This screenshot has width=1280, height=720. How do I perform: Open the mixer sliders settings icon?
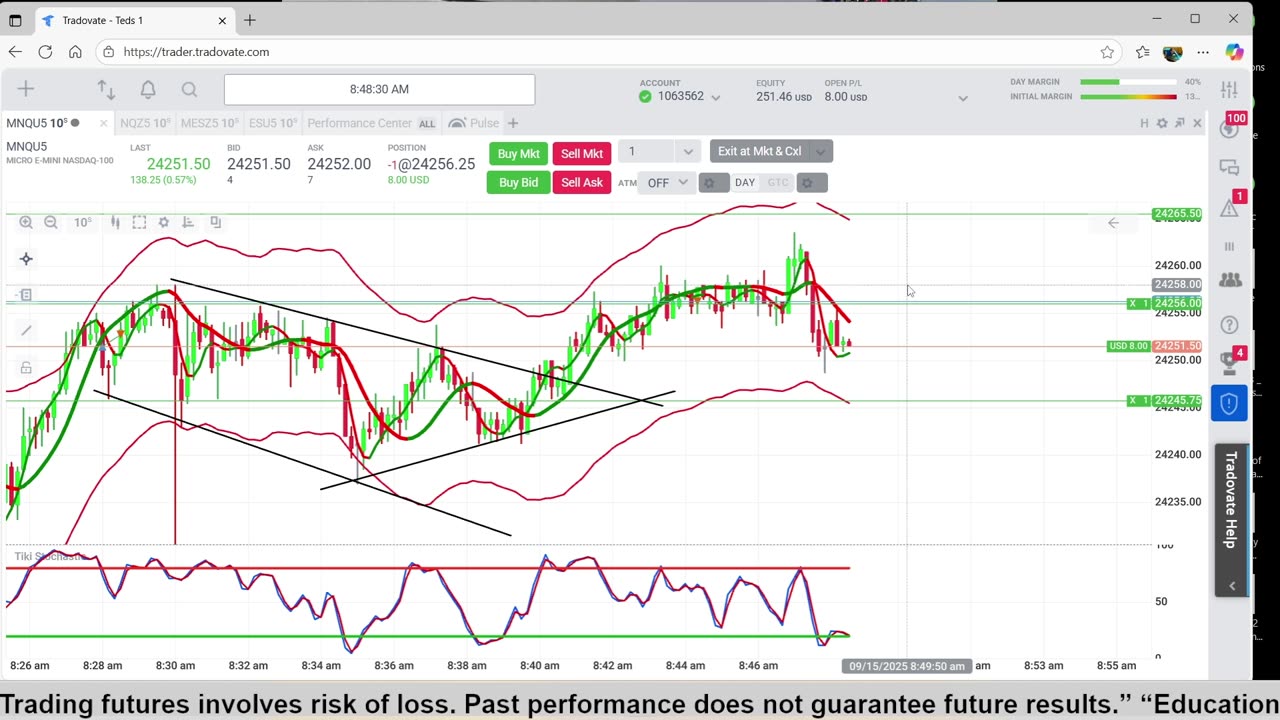1230,90
